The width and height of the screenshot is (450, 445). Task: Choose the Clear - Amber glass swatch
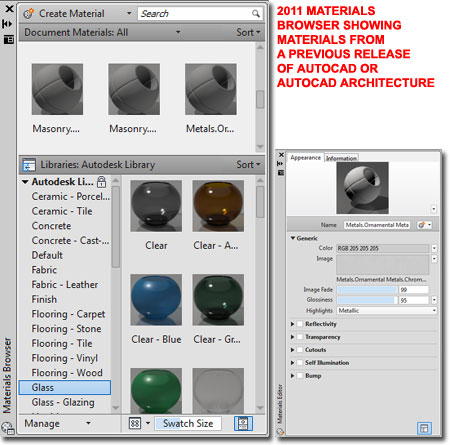pos(218,206)
